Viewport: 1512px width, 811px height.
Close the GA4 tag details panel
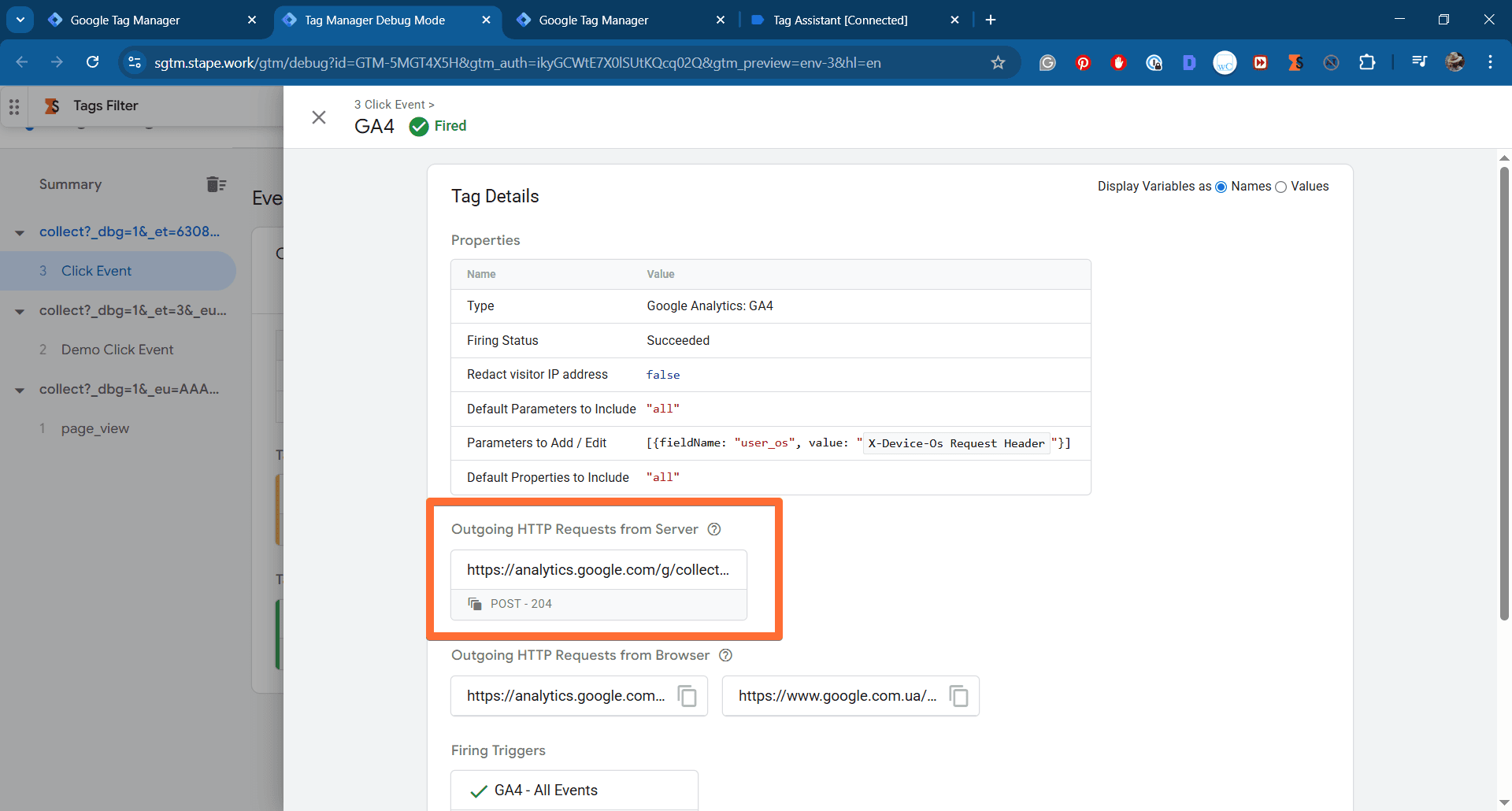pos(319,117)
